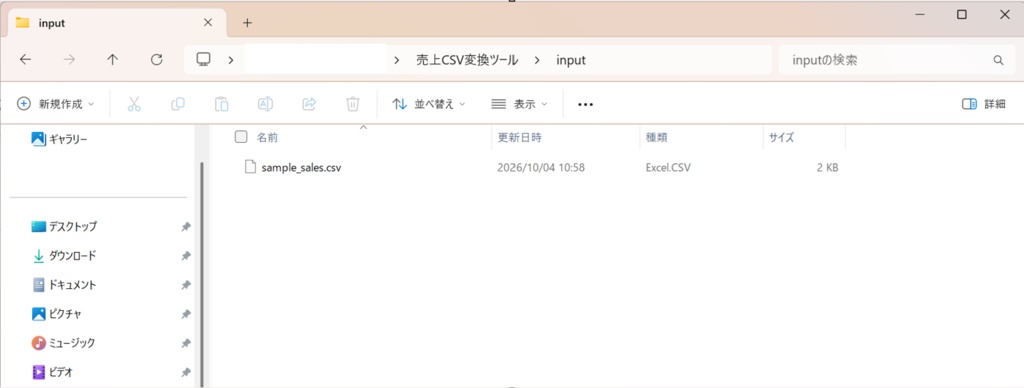The width and height of the screenshot is (1024, 388).
Task: Unpin デスクトップ using its pin icon
Action: [185, 227]
